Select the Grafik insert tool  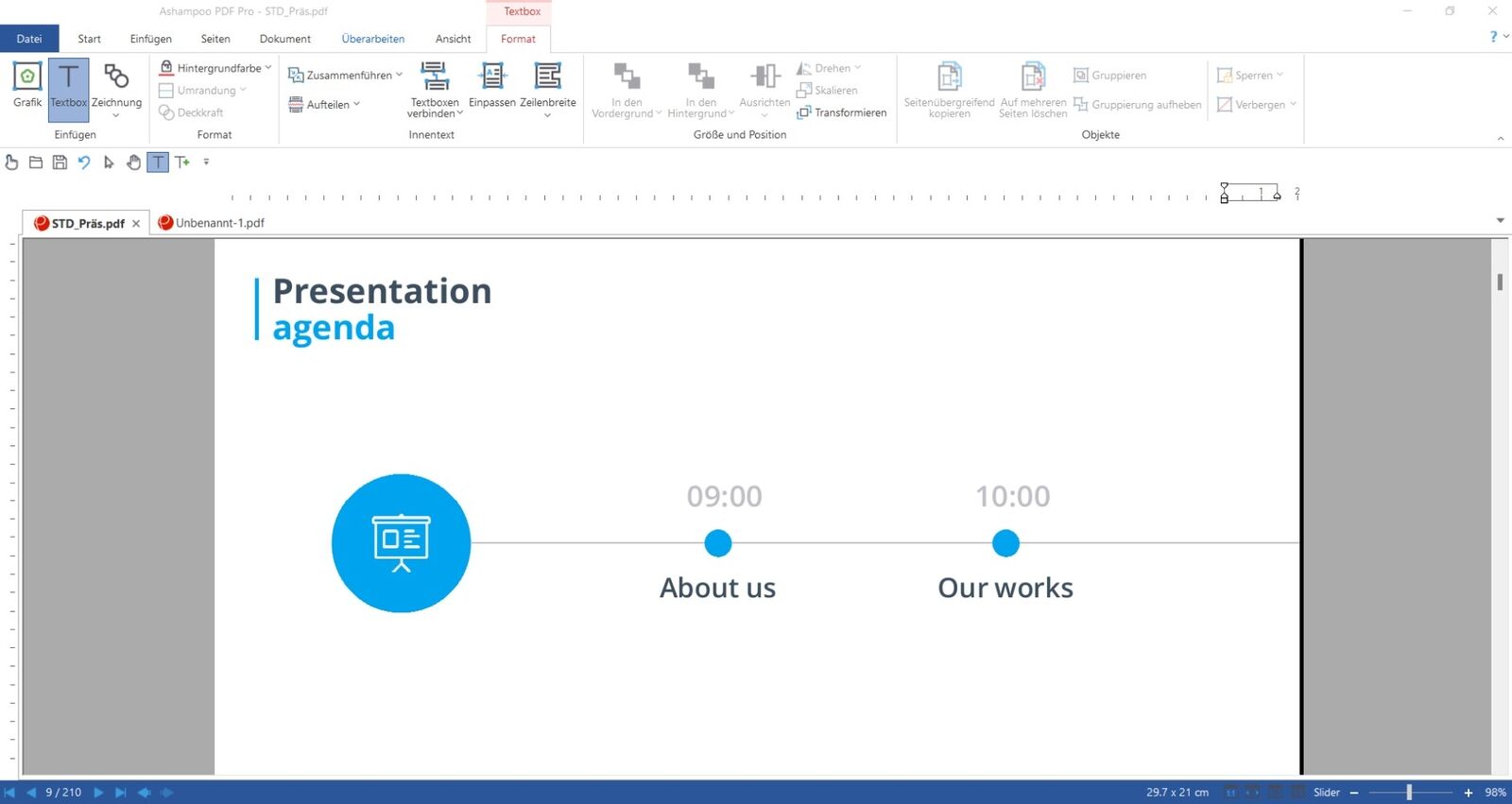point(27,85)
